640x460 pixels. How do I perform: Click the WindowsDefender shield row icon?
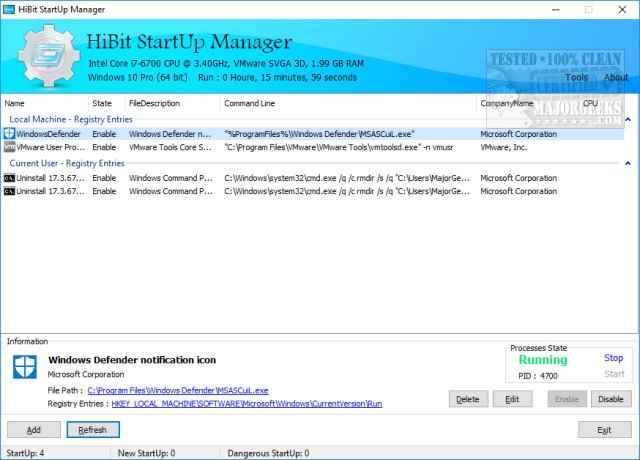click(x=9, y=133)
